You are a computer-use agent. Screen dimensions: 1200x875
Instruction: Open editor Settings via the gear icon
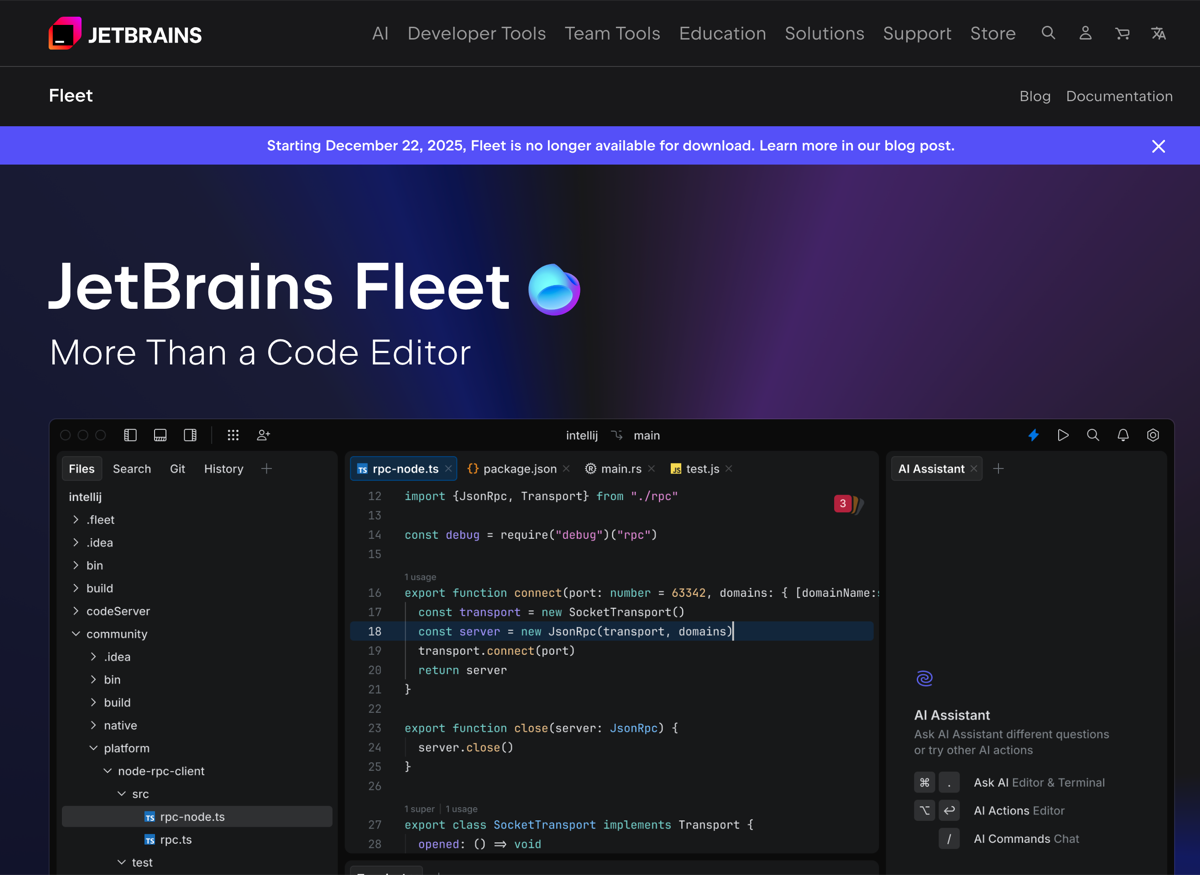click(1153, 435)
